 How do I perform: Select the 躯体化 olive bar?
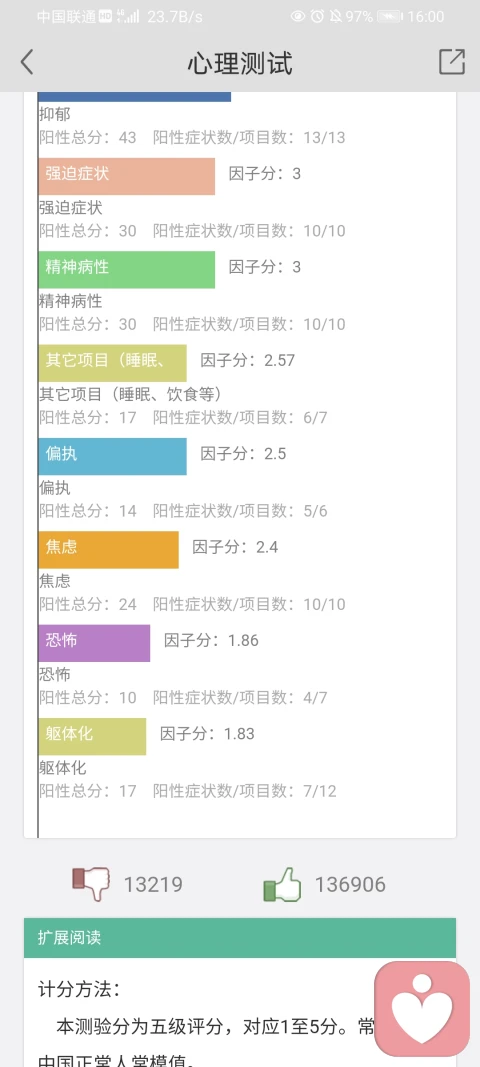(92, 736)
